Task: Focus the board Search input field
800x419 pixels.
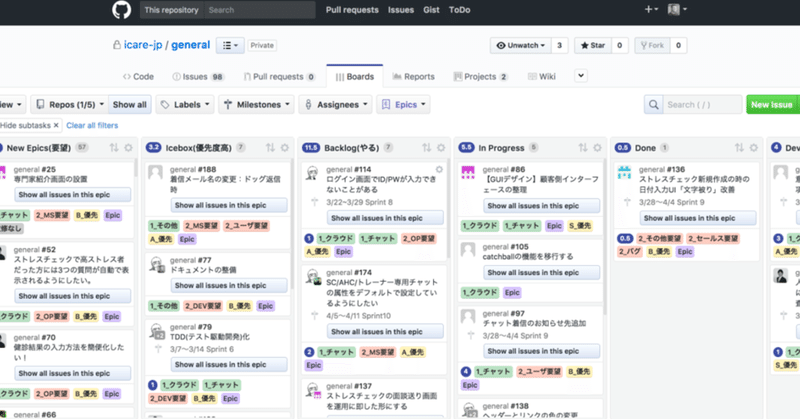Action: (x=703, y=105)
